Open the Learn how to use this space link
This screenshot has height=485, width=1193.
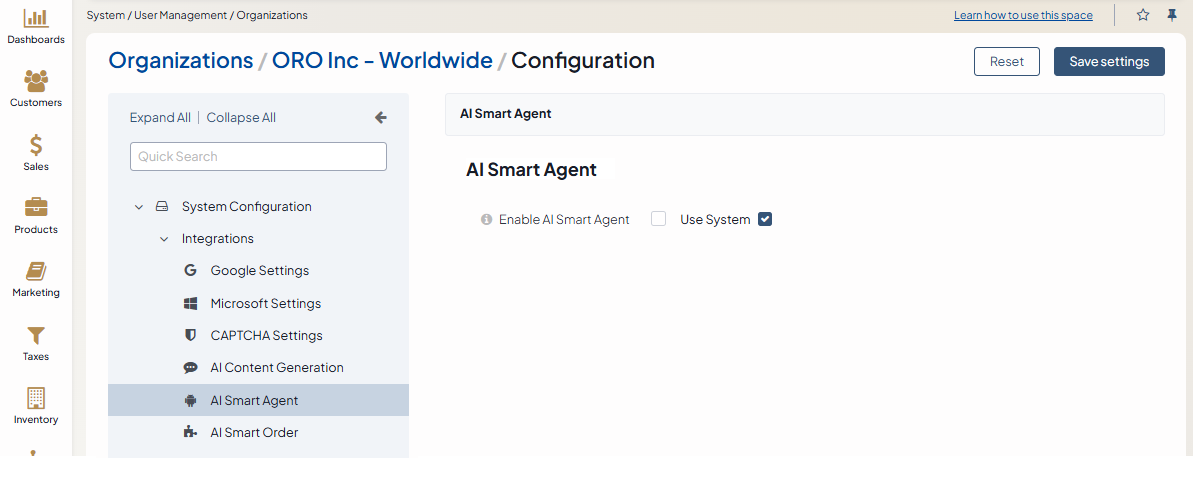point(1023,15)
